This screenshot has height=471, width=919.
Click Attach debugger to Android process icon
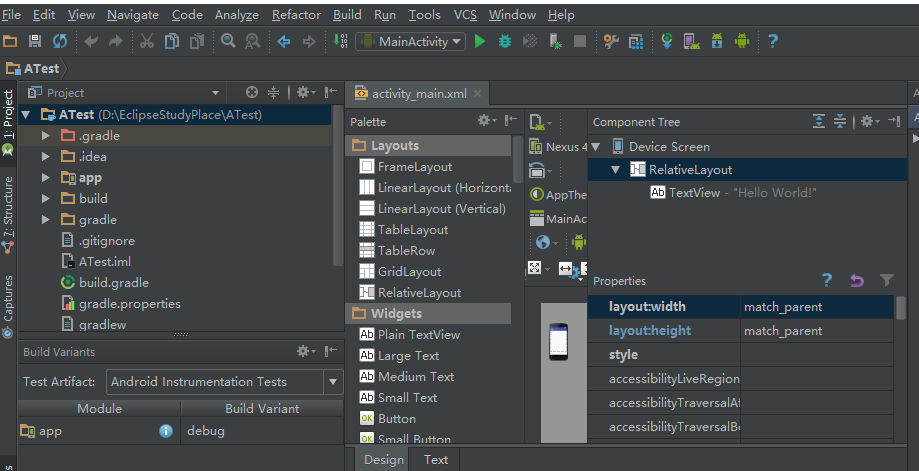point(555,41)
